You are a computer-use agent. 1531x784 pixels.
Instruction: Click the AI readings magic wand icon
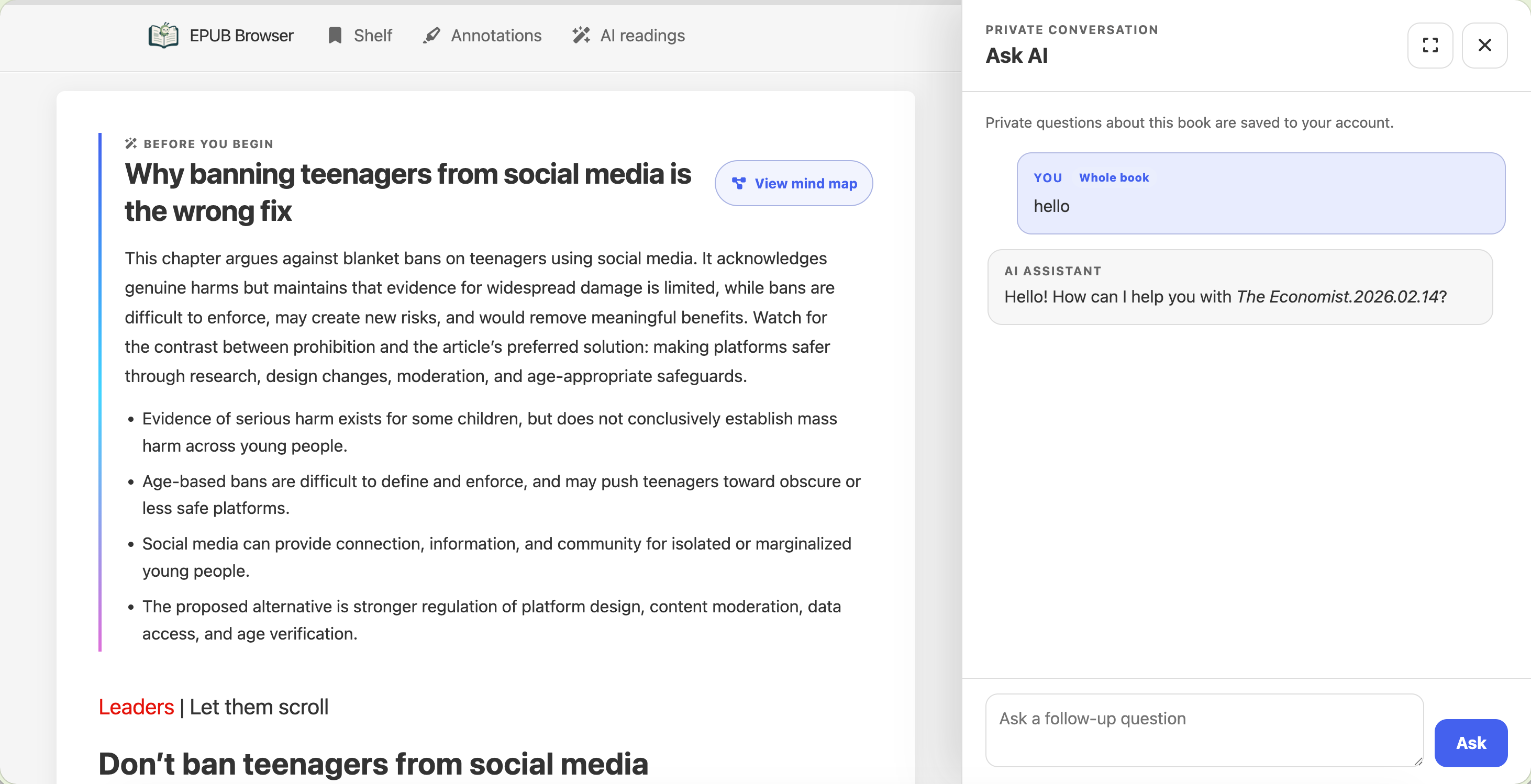coord(581,36)
